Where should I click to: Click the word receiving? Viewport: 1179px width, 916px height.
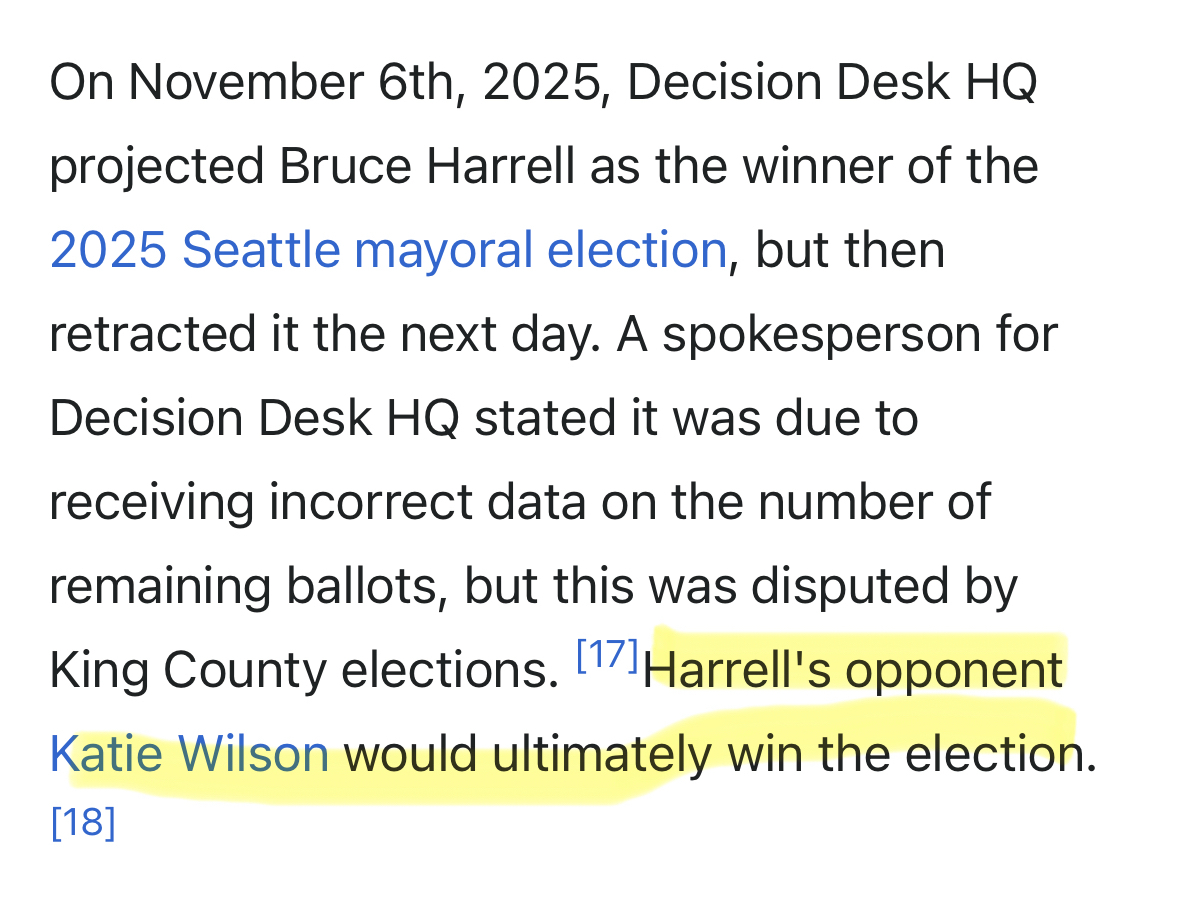click(x=152, y=502)
